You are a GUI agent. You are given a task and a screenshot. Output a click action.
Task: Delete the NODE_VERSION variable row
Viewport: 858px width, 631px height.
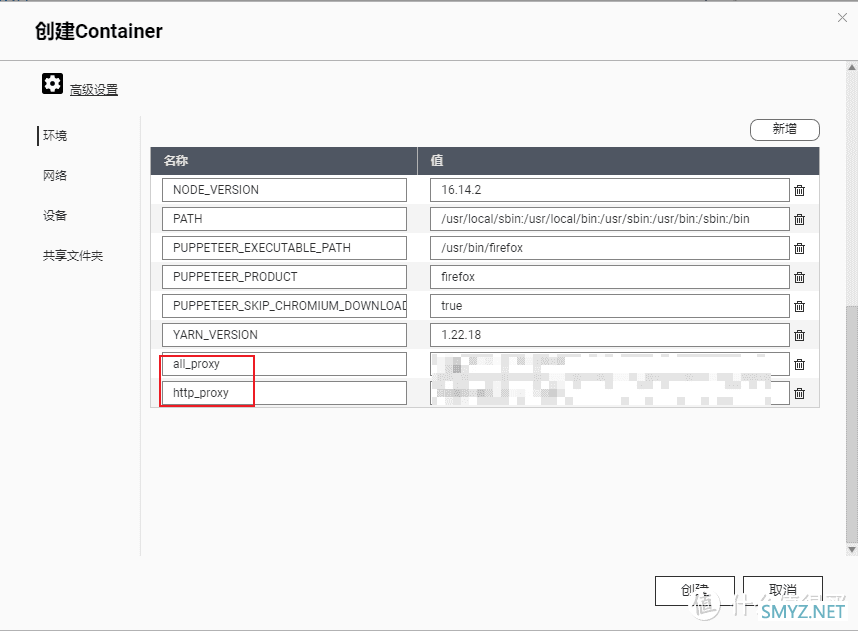click(799, 191)
